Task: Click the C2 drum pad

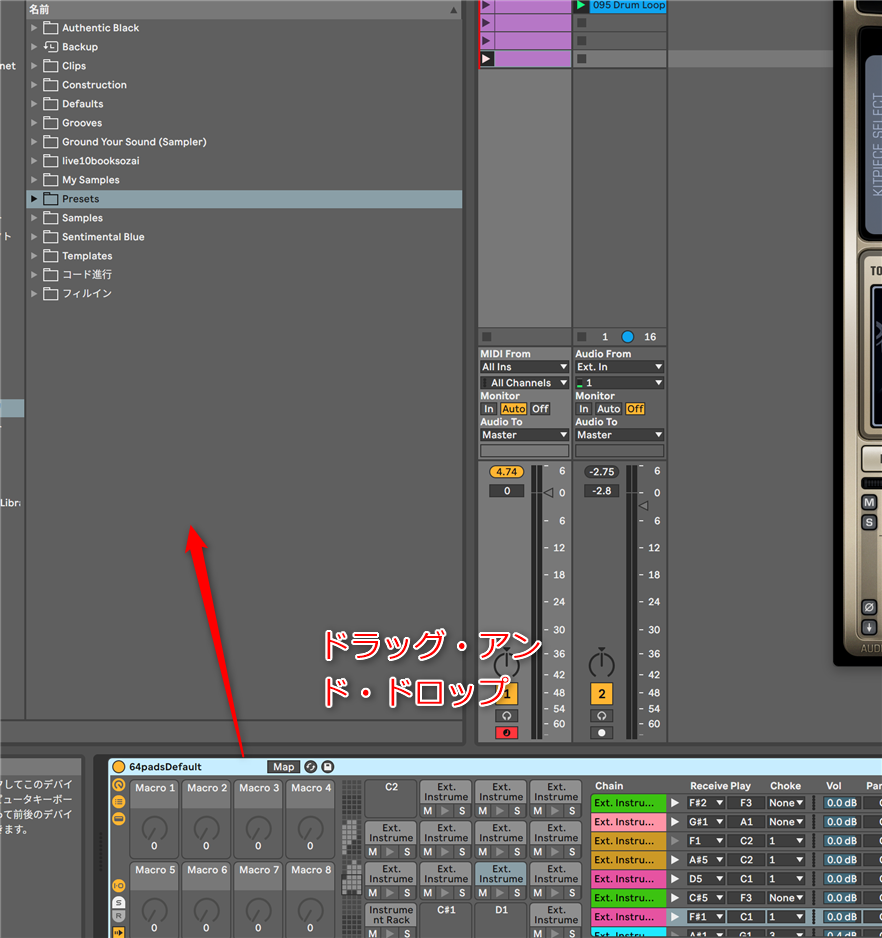Action: 391,798
